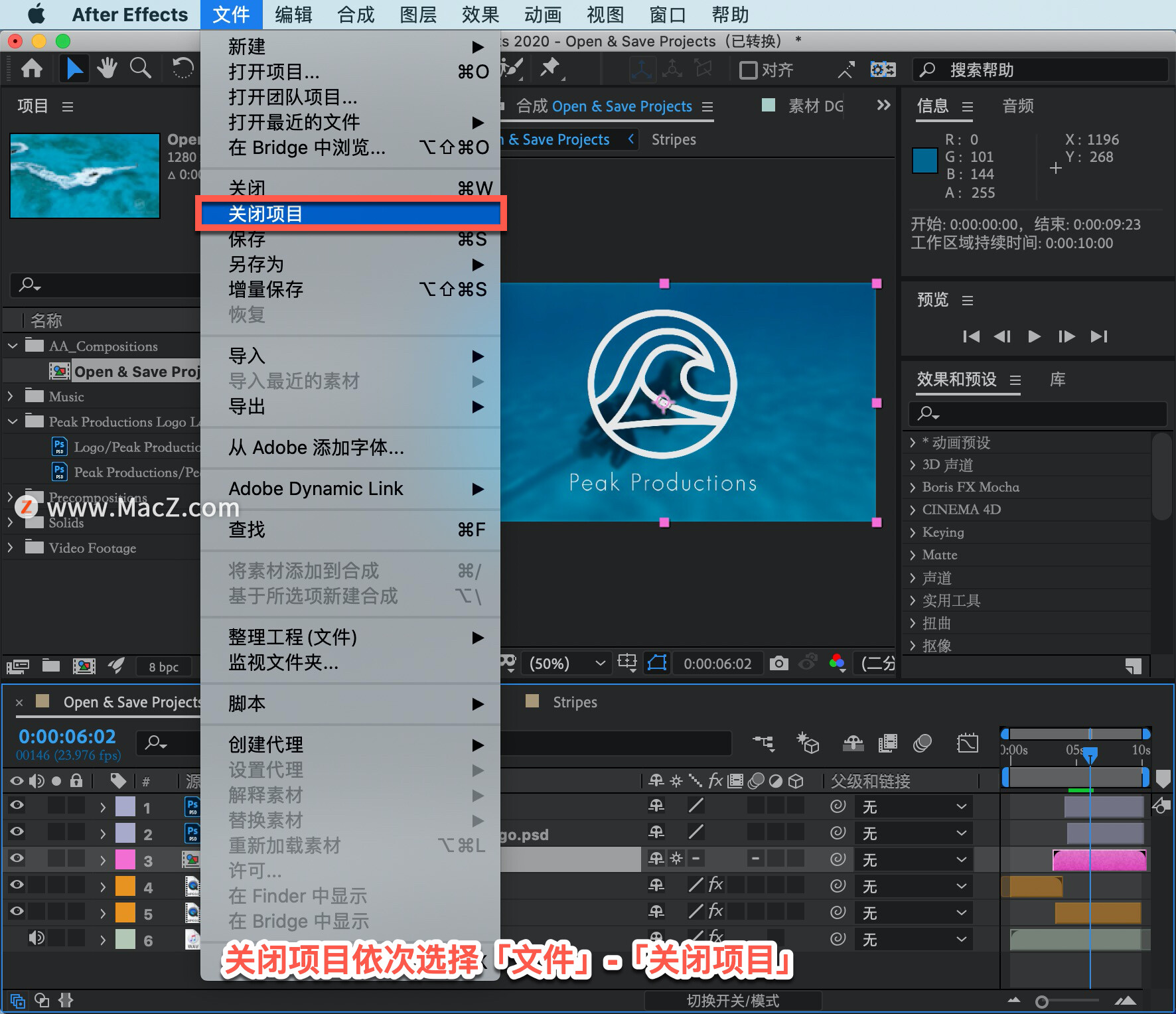The width and height of the screenshot is (1176, 1014).
Task: Step to previous frame in Preview
Action: point(1002,336)
